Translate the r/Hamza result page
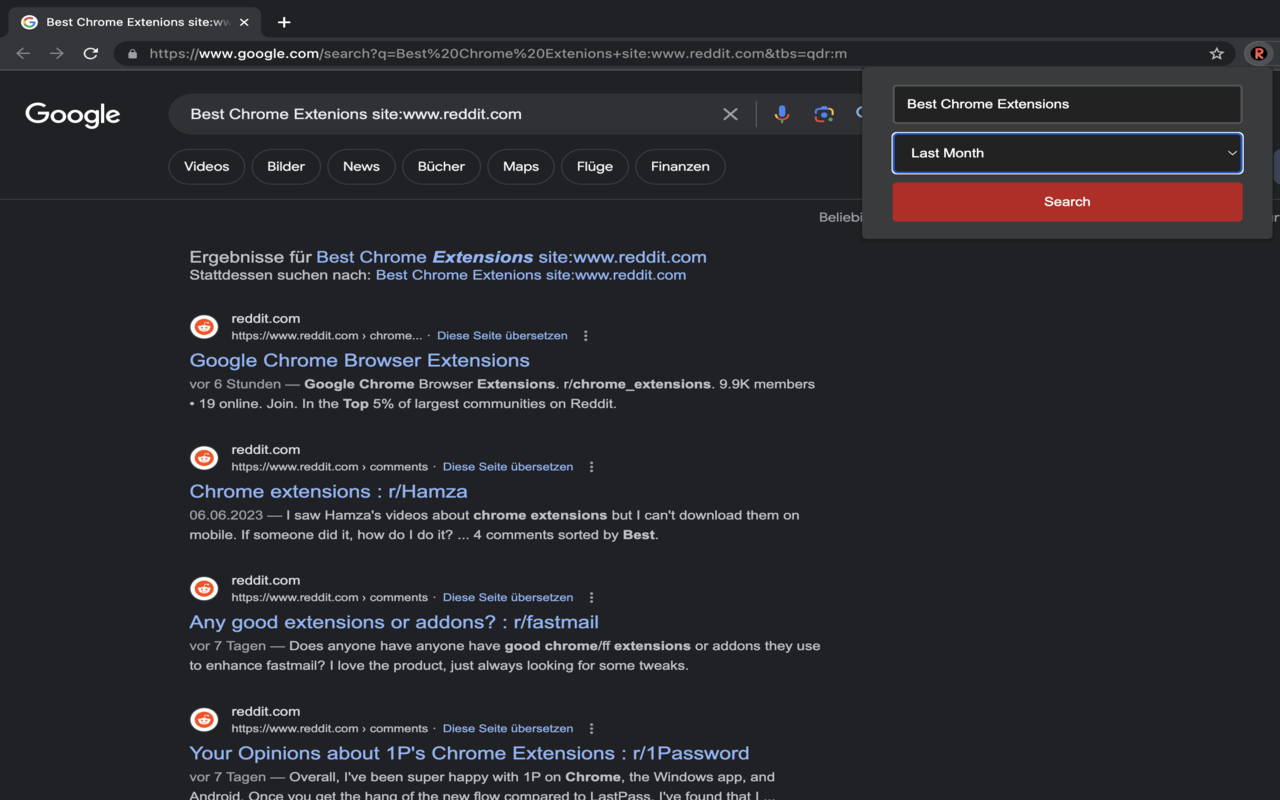1280x800 pixels. click(508, 467)
